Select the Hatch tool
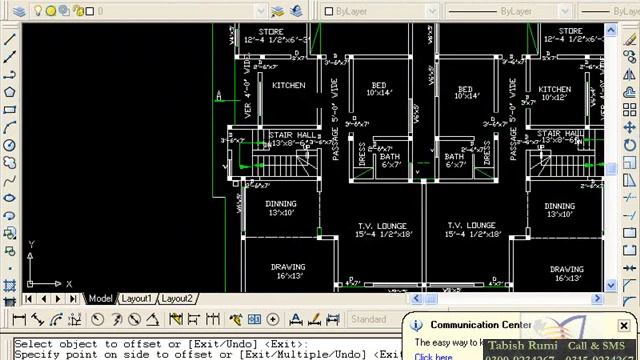640x360 pixels. tap(9, 285)
